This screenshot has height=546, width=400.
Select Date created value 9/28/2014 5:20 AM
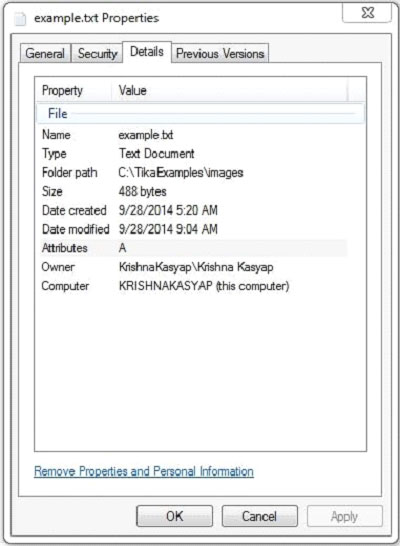(168, 210)
